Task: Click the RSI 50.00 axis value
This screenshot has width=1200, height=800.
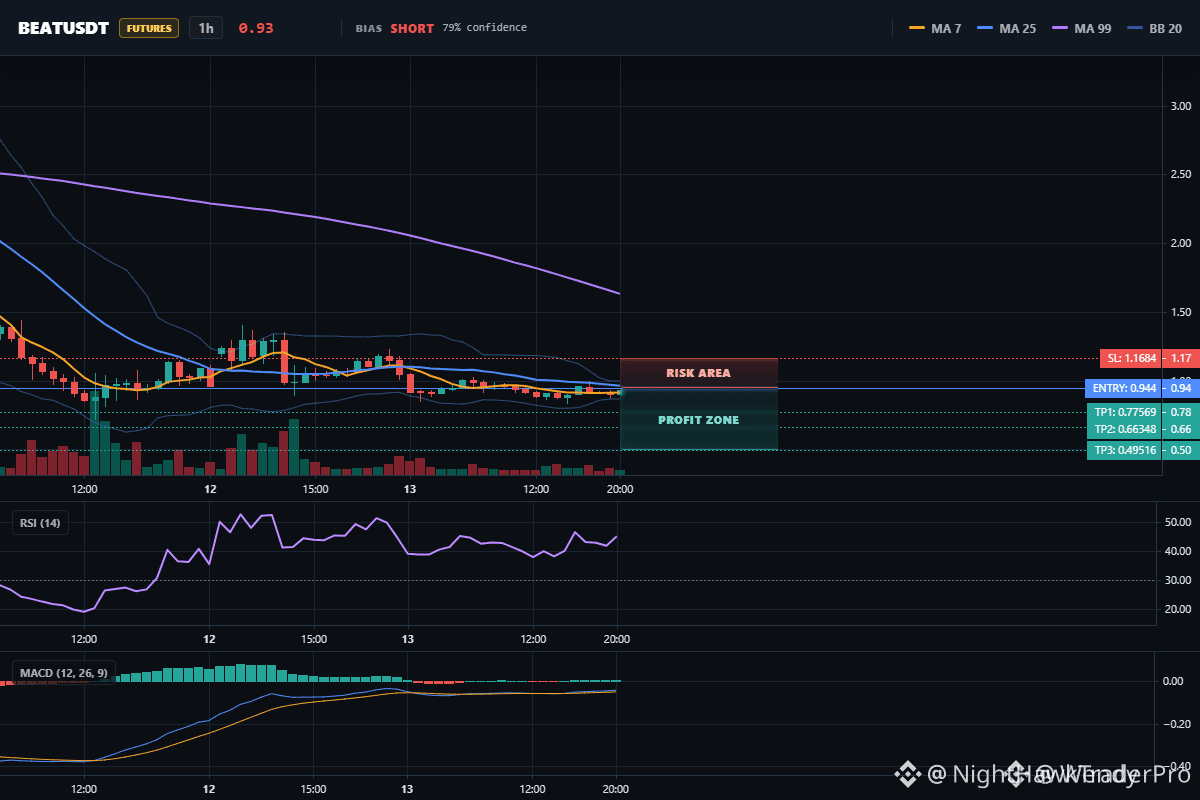Action: coord(1179,522)
